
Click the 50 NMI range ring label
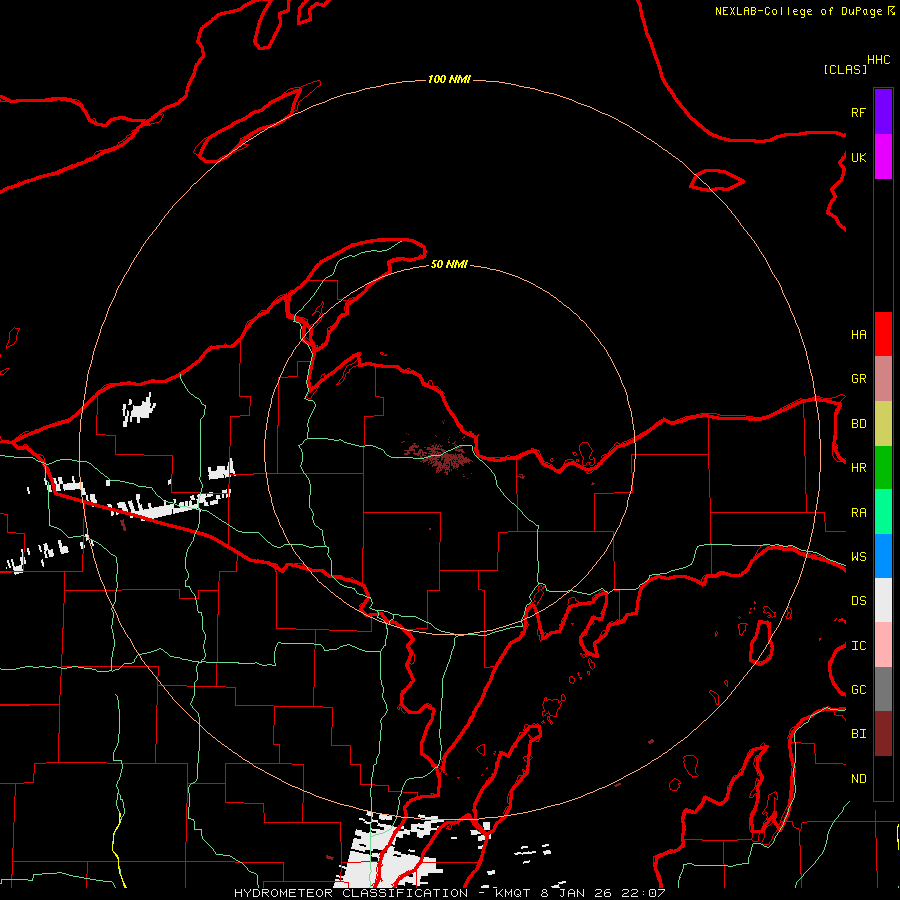[449, 264]
